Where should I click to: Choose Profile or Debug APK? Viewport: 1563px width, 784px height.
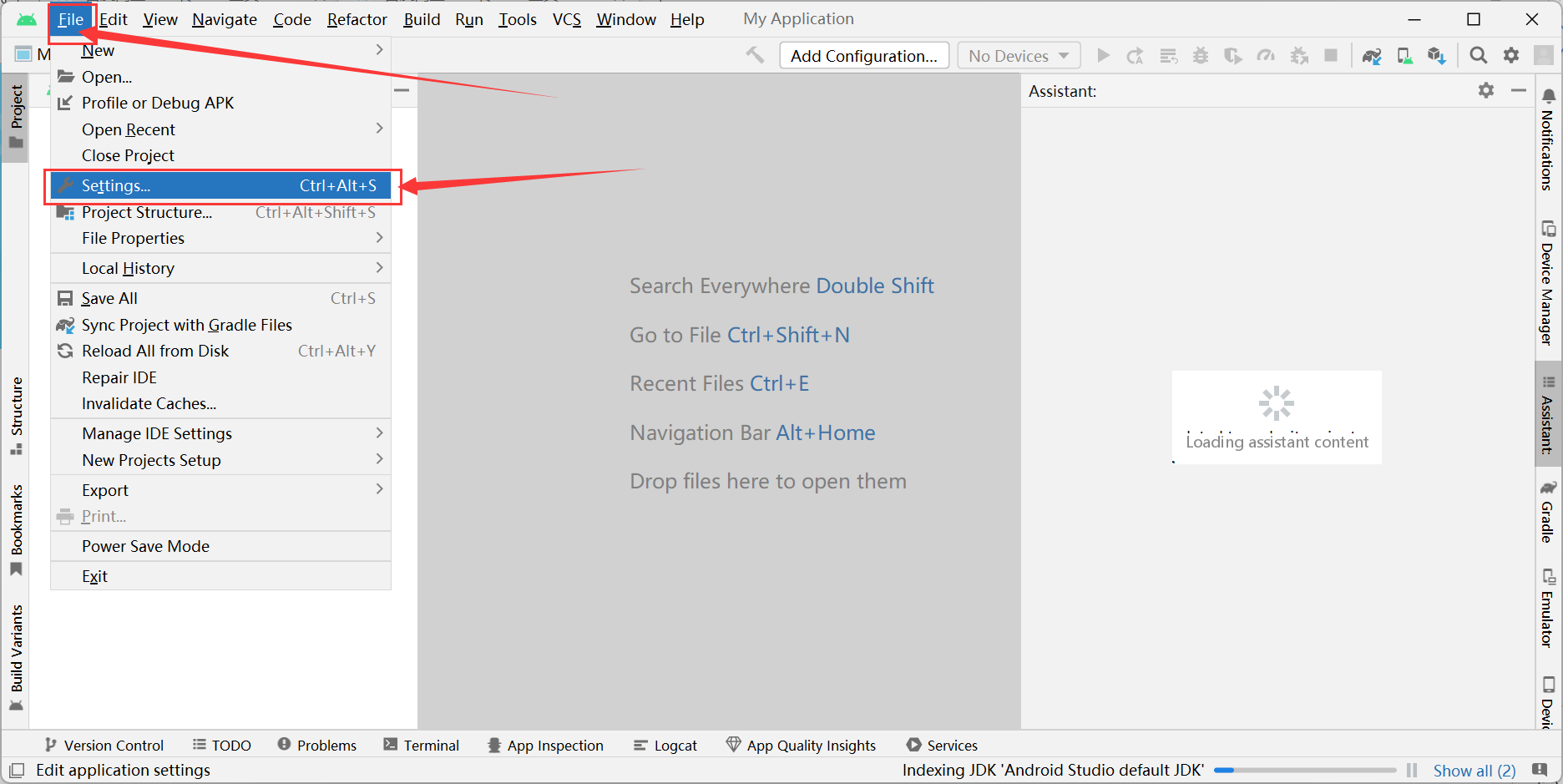tap(220, 103)
